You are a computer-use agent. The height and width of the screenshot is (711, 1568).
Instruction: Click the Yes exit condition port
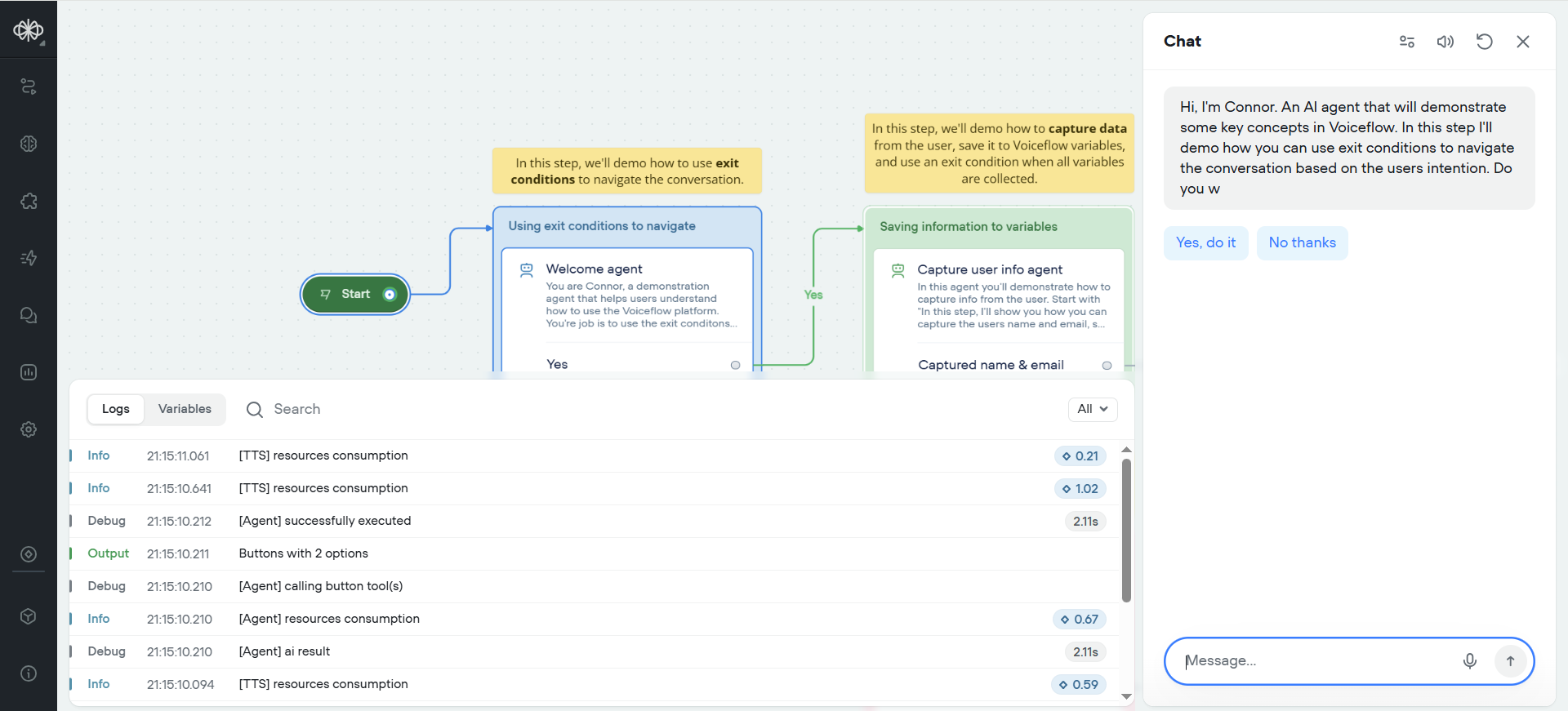[735, 365]
